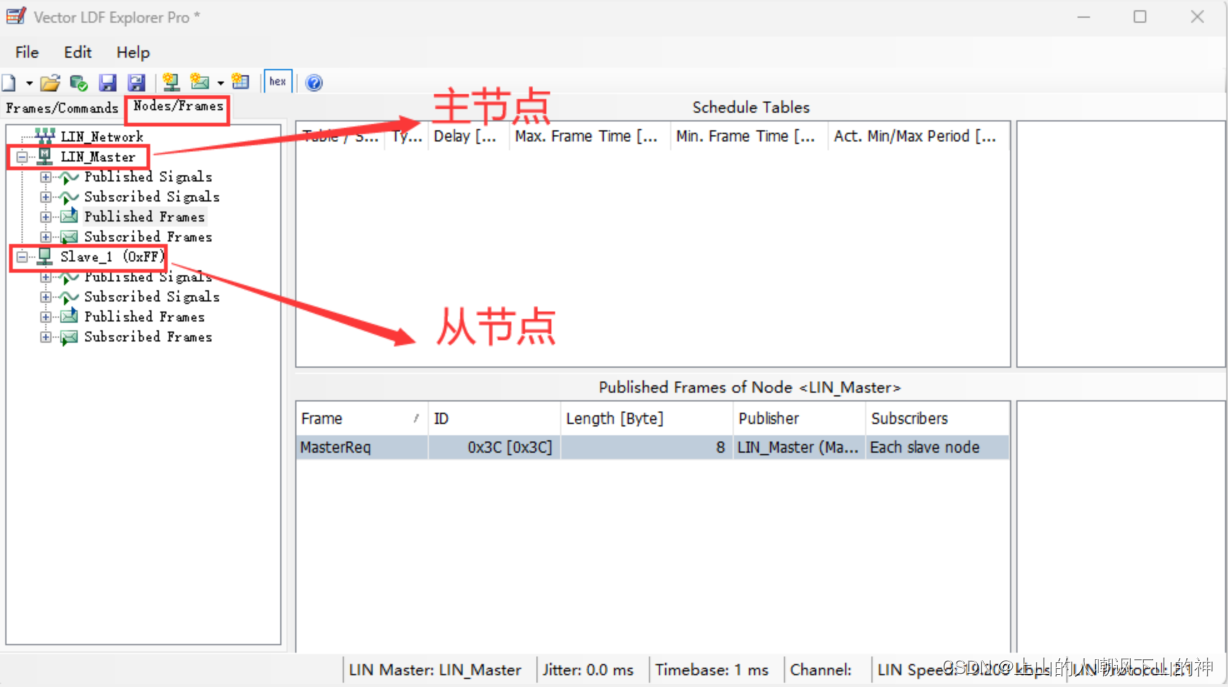Screen dimensions: 1228x687
Task: Save the current LDF file
Action: tap(108, 83)
